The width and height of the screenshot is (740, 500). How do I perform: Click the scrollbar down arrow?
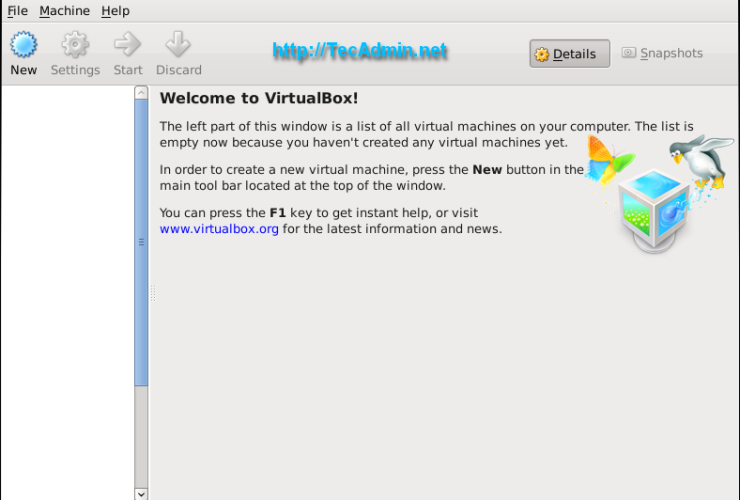pos(141,493)
